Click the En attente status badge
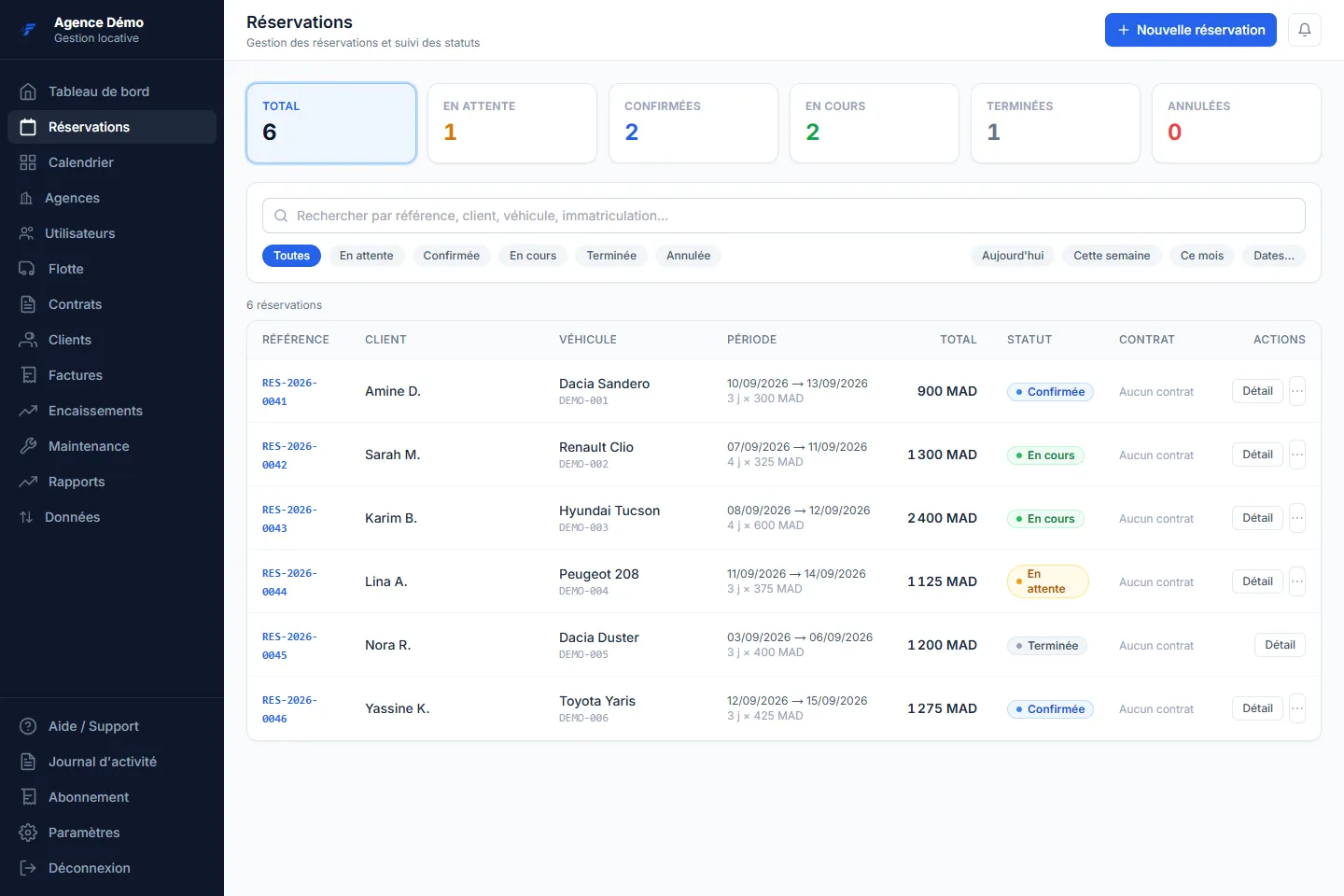 tap(1047, 581)
